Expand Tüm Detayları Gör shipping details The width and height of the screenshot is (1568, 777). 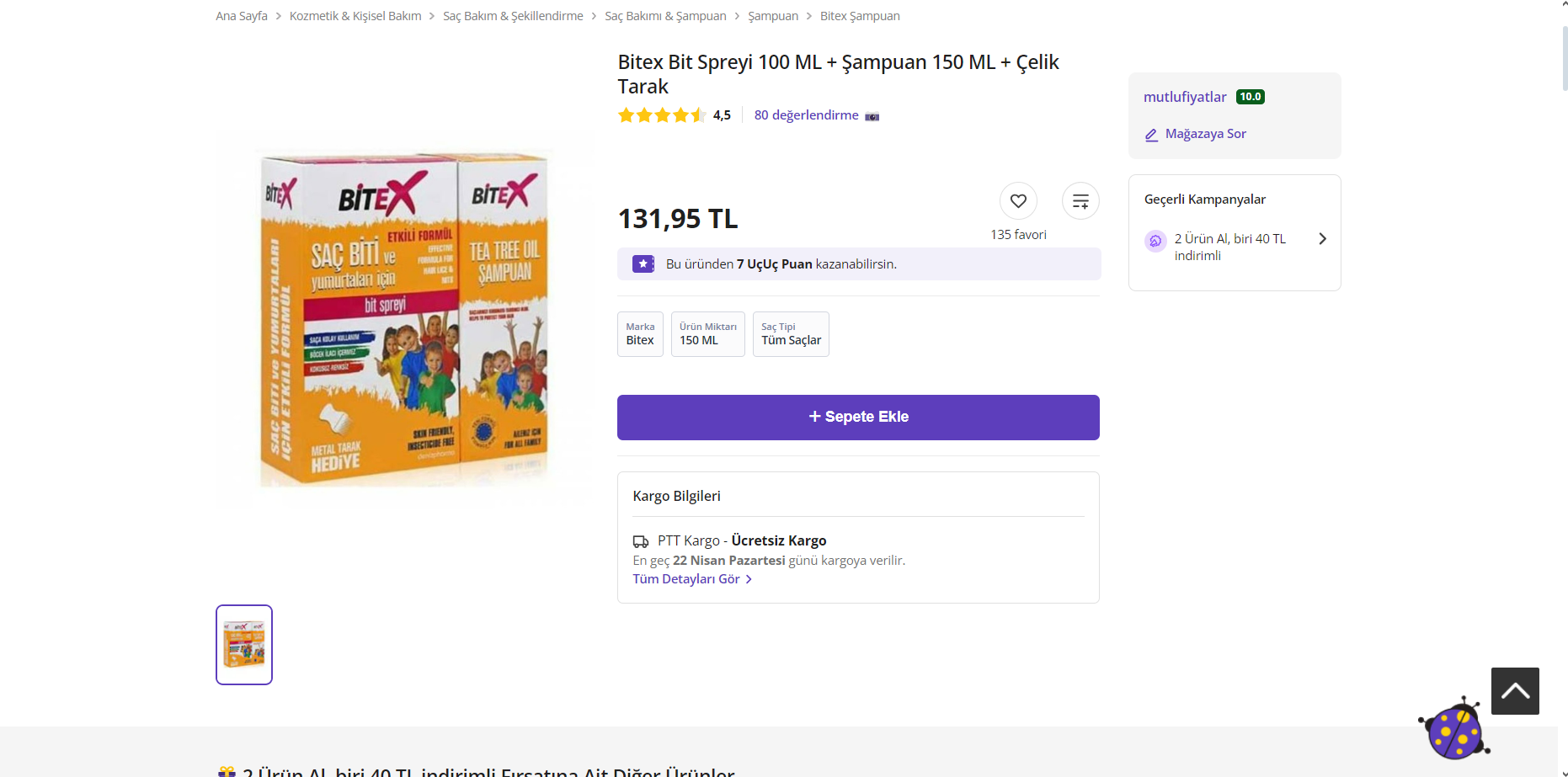coord(692,579)
